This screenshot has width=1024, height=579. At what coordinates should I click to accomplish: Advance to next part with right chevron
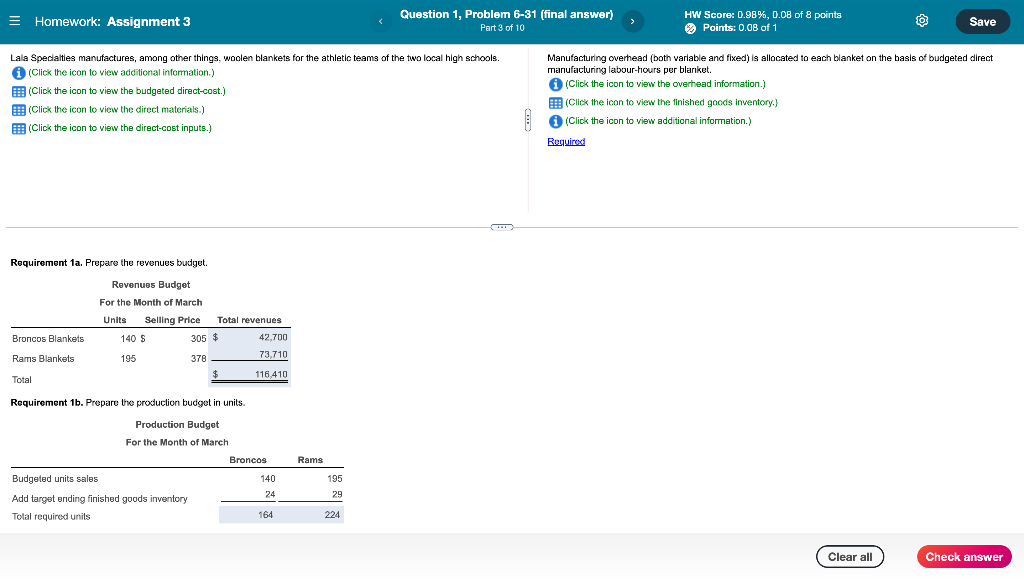pos(631,19)
